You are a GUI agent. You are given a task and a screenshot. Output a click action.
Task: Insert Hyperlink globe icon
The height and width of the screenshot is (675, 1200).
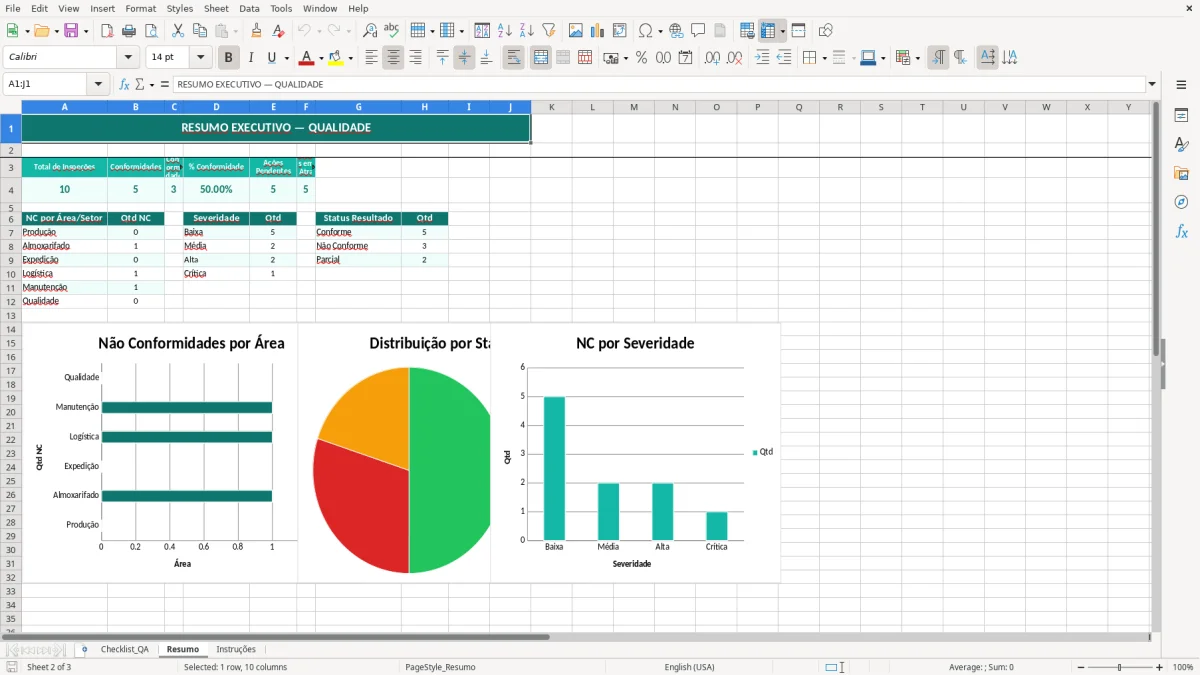[676, 31]
